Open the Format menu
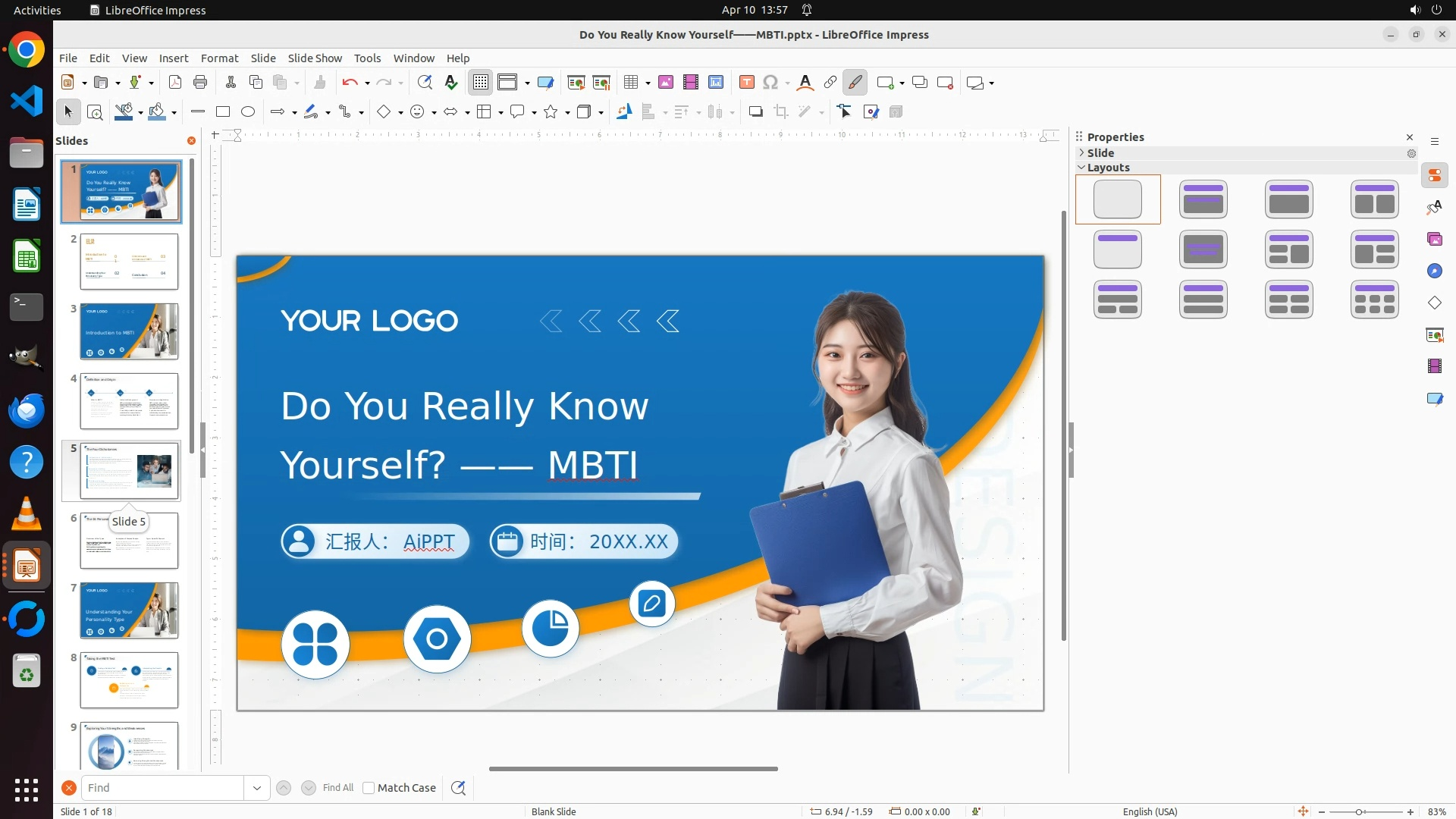Image resolution: width=1456 pixels, height=819 pixels. [219, 58]
